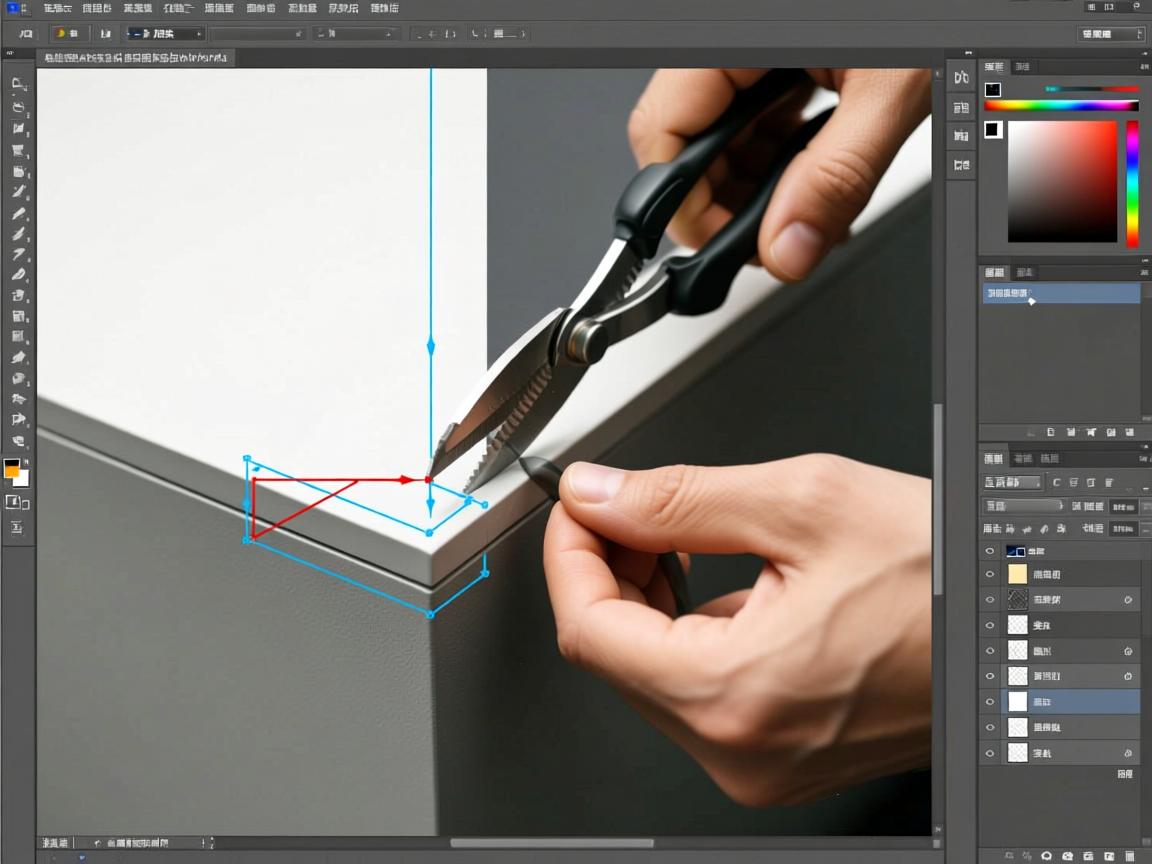Screen dimensions: 1152x864
Task: Open the top collapsed panel icon in right dock
Action: tap(961, 78)
